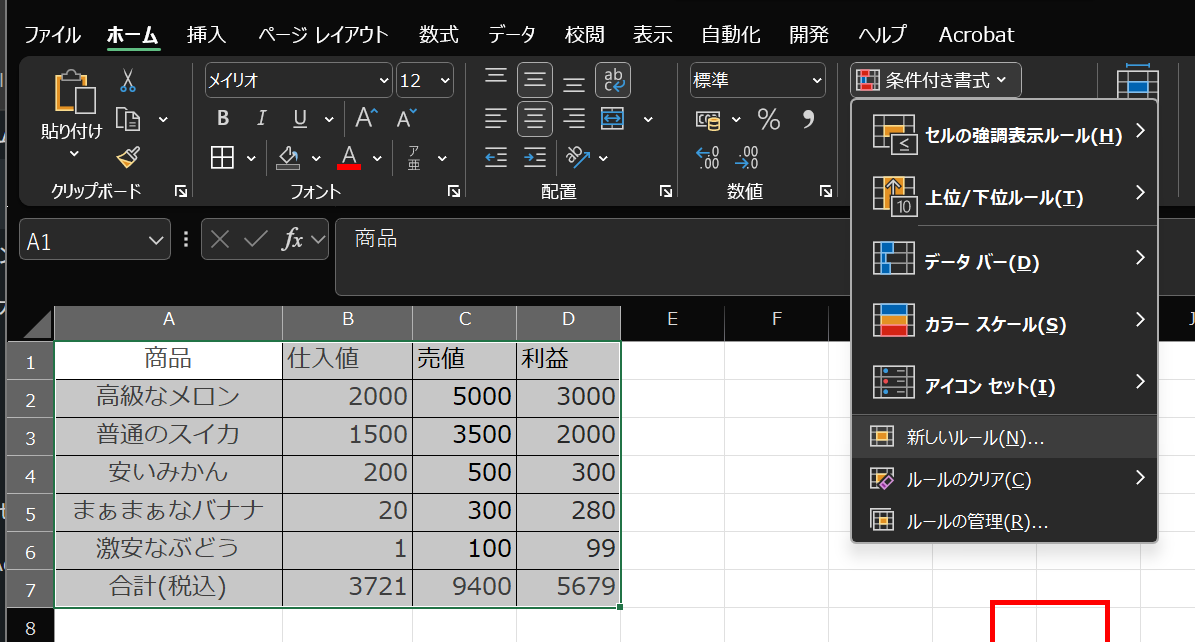The height and width of the screenshot is (642, 1195).
Task: Open the フォント group dialog launcher
Action: 454,191
